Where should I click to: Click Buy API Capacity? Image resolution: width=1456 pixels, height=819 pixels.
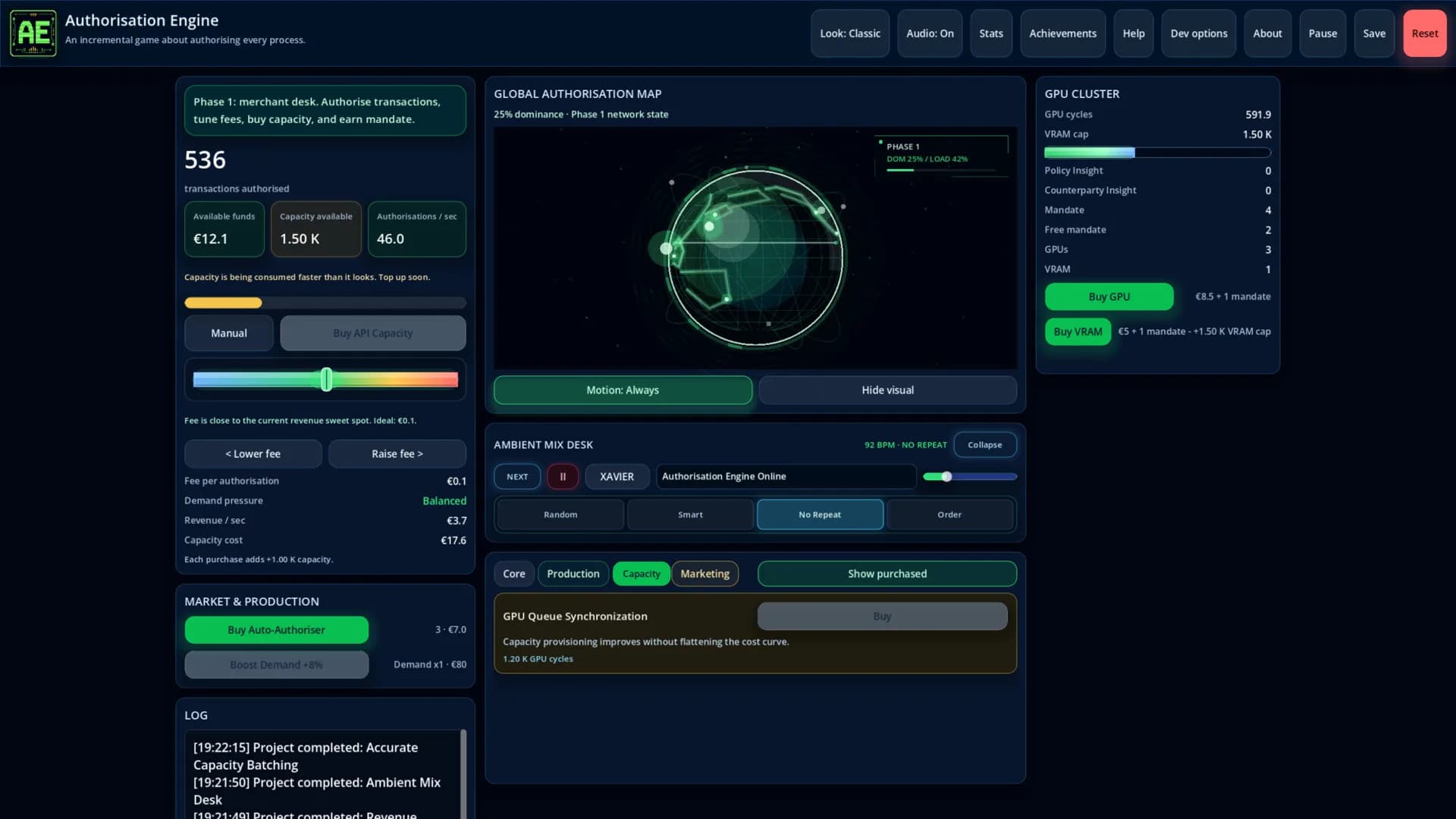point(373,333)
